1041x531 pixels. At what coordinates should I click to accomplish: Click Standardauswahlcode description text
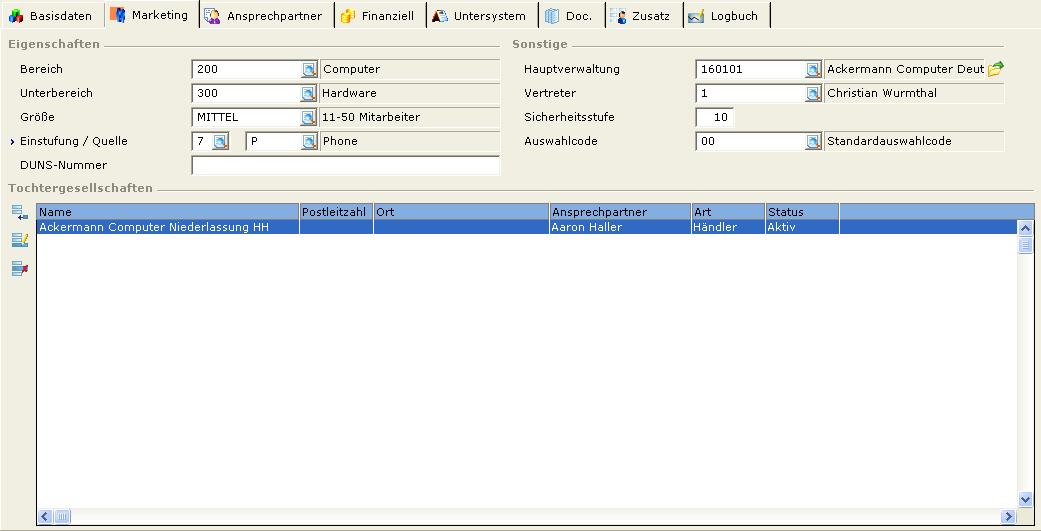pyautogui.click(x=889, y=141)
